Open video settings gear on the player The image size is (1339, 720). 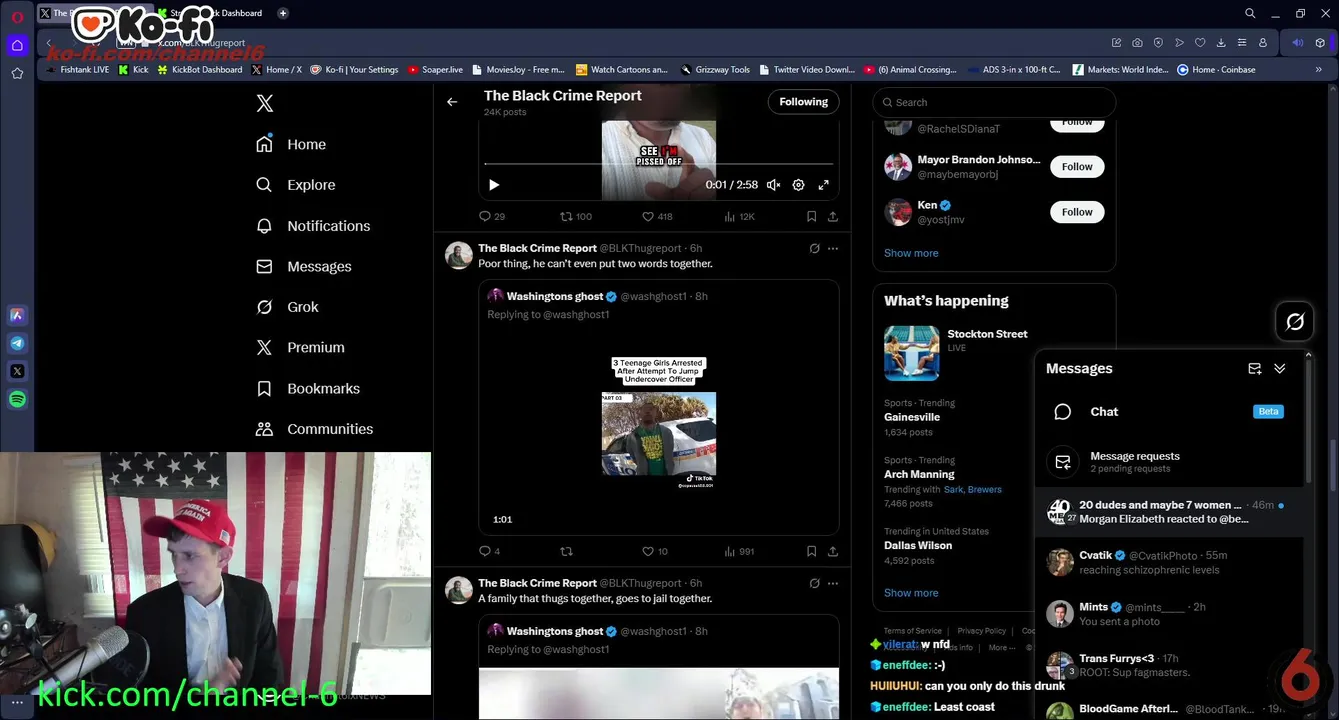tap(798, 185)
